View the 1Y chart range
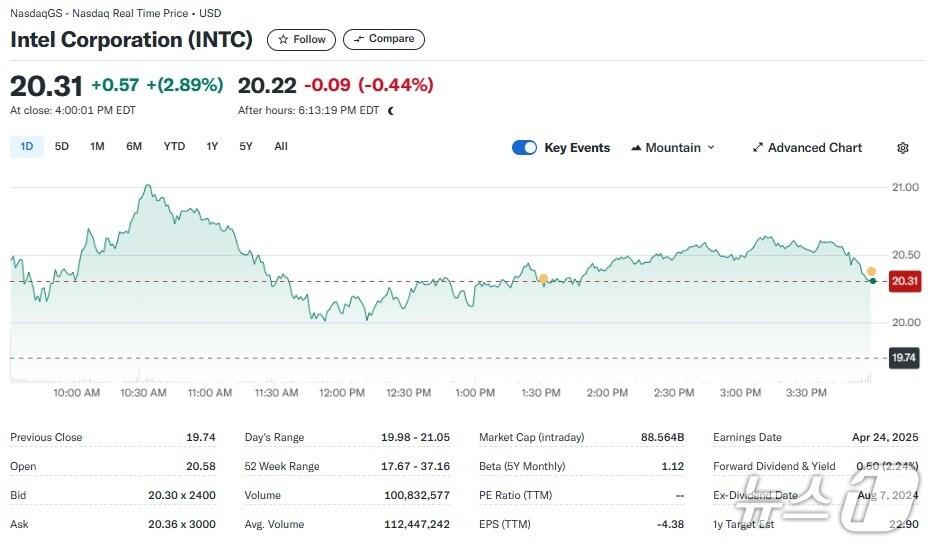The width and height of the screenshot is (933, 546). pos(212,147)
